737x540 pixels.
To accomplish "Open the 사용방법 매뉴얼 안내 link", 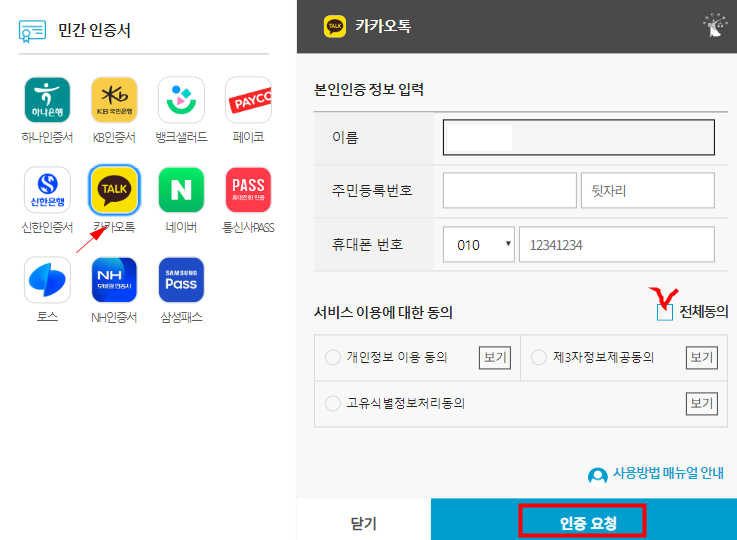I will pos(668,473).
